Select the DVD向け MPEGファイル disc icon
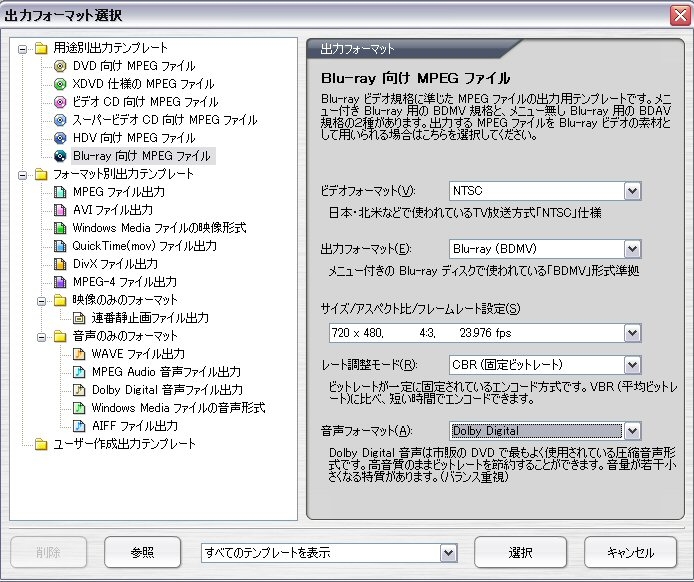 pyautogui.click(x=60, y=66)
